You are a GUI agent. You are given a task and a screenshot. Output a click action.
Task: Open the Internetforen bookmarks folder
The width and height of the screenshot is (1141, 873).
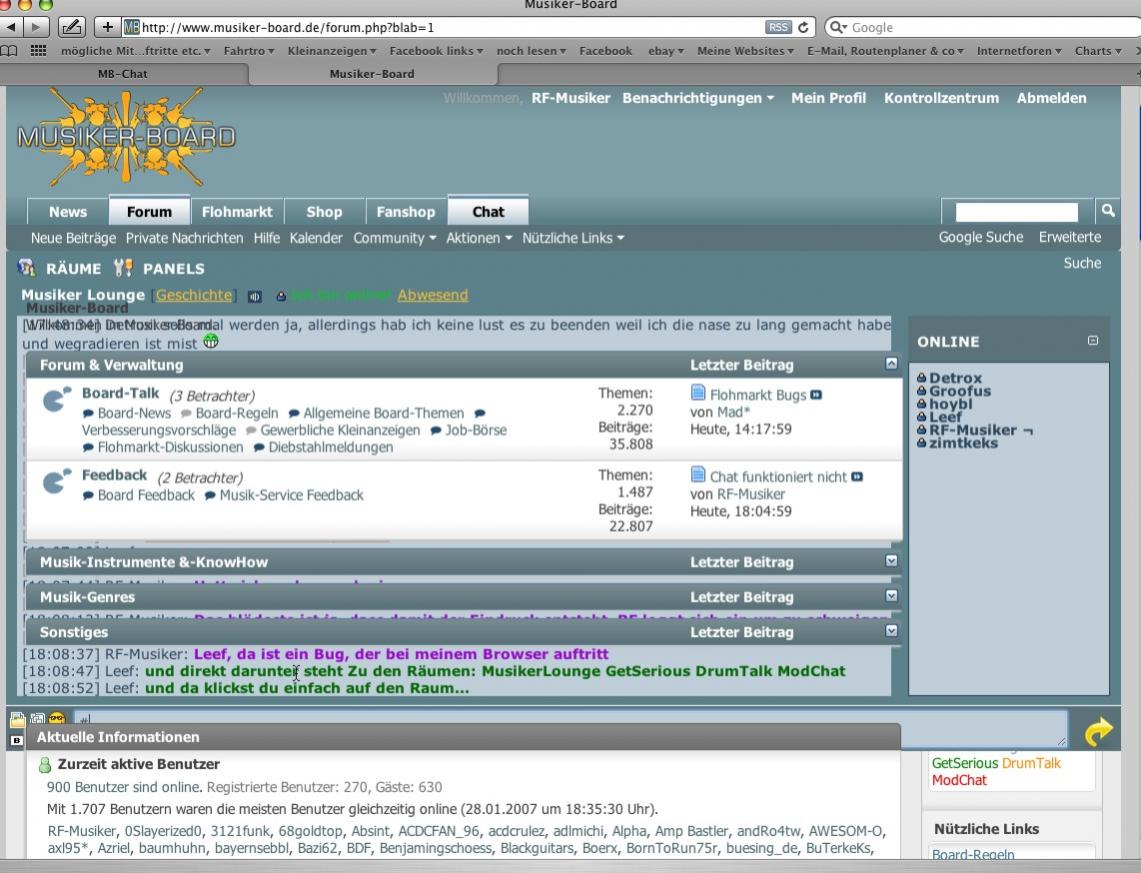1019,51
